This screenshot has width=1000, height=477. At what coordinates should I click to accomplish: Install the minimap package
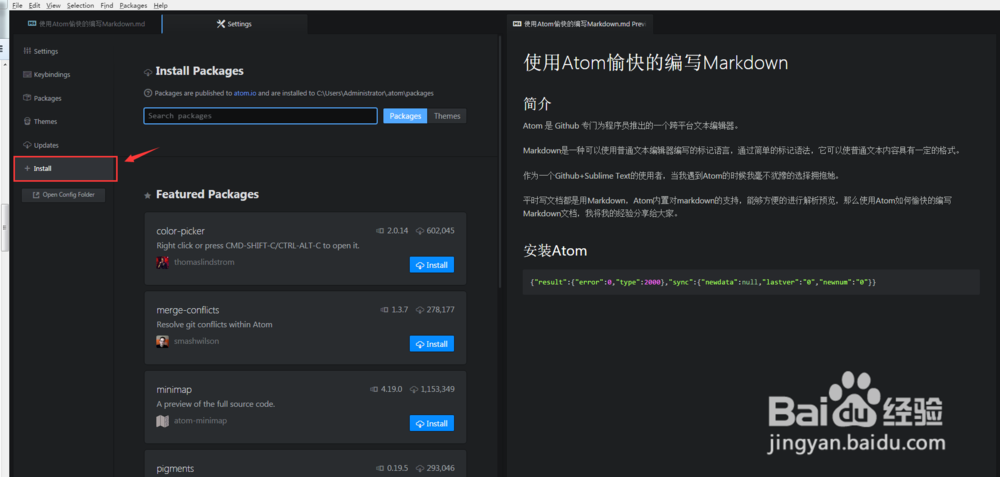click(x=432, y=423)
